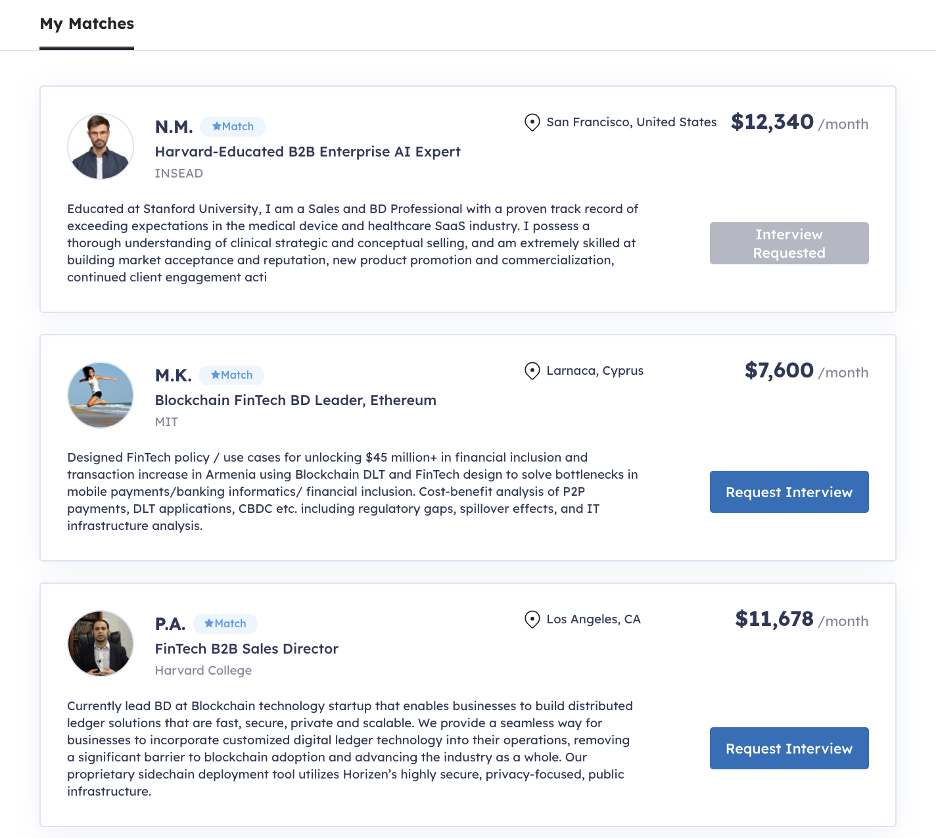Click the N.M. candidate name
Screen dimensions: 936x838
[x=174, y=127]
